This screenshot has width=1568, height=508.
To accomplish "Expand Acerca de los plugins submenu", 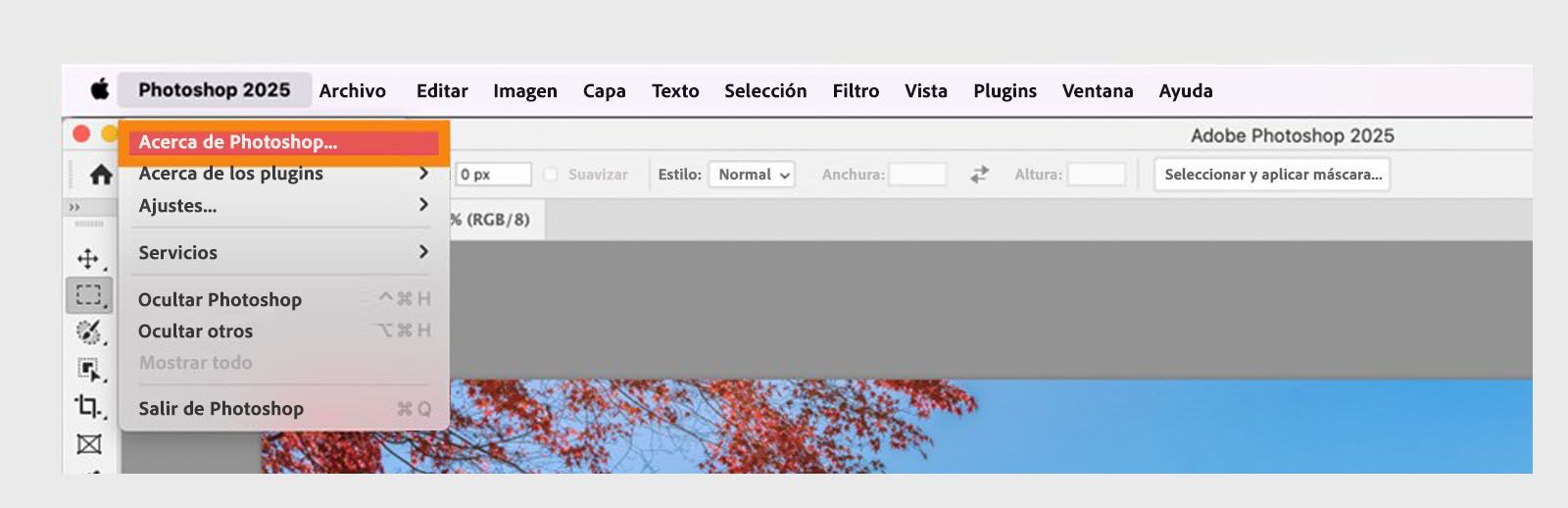I will tap(284, 174).
